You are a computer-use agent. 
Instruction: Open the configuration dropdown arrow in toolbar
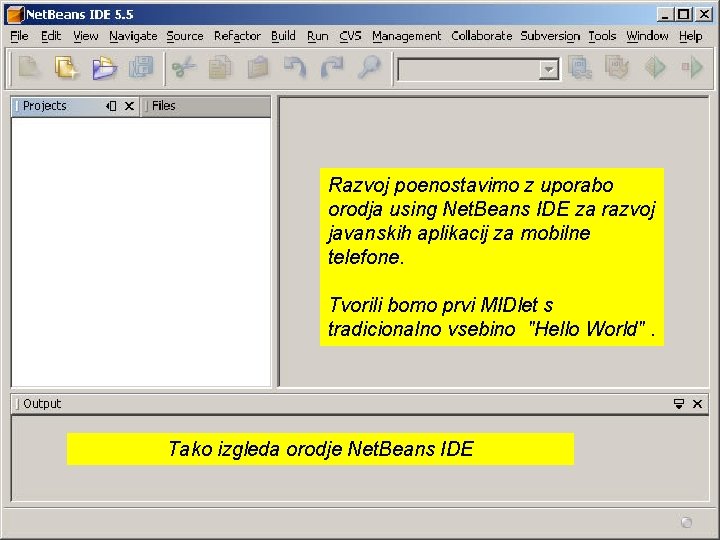[x=548, y=70]
